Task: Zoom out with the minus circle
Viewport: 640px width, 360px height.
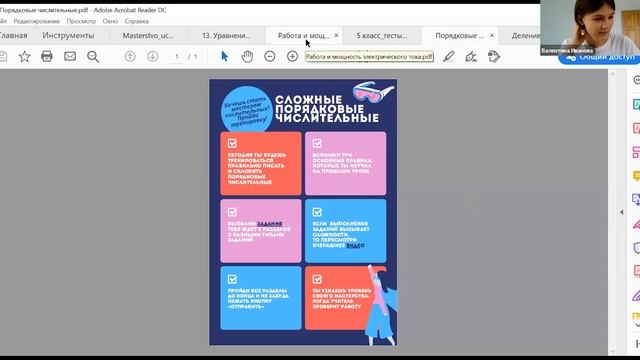Action: [x=270, y=56]
